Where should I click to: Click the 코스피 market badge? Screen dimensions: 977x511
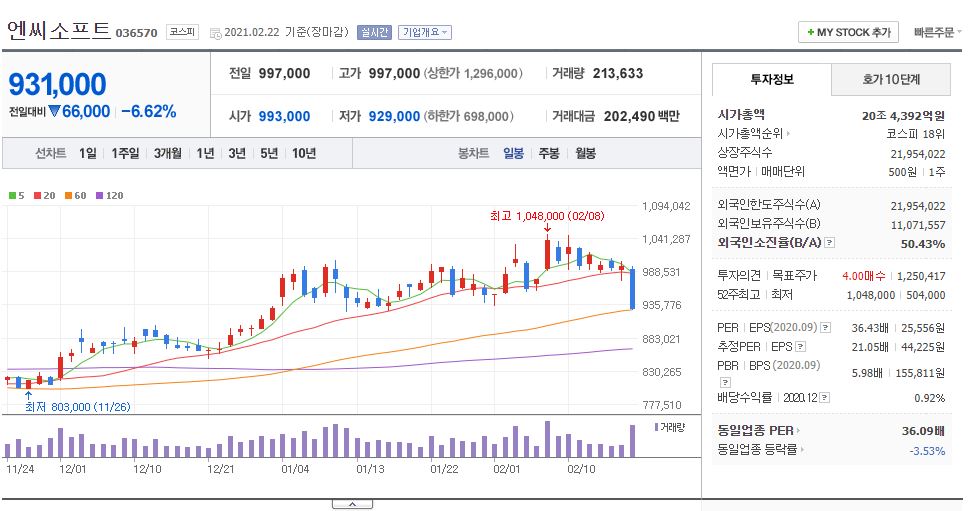pyautogui.click(x=182, y=32)
